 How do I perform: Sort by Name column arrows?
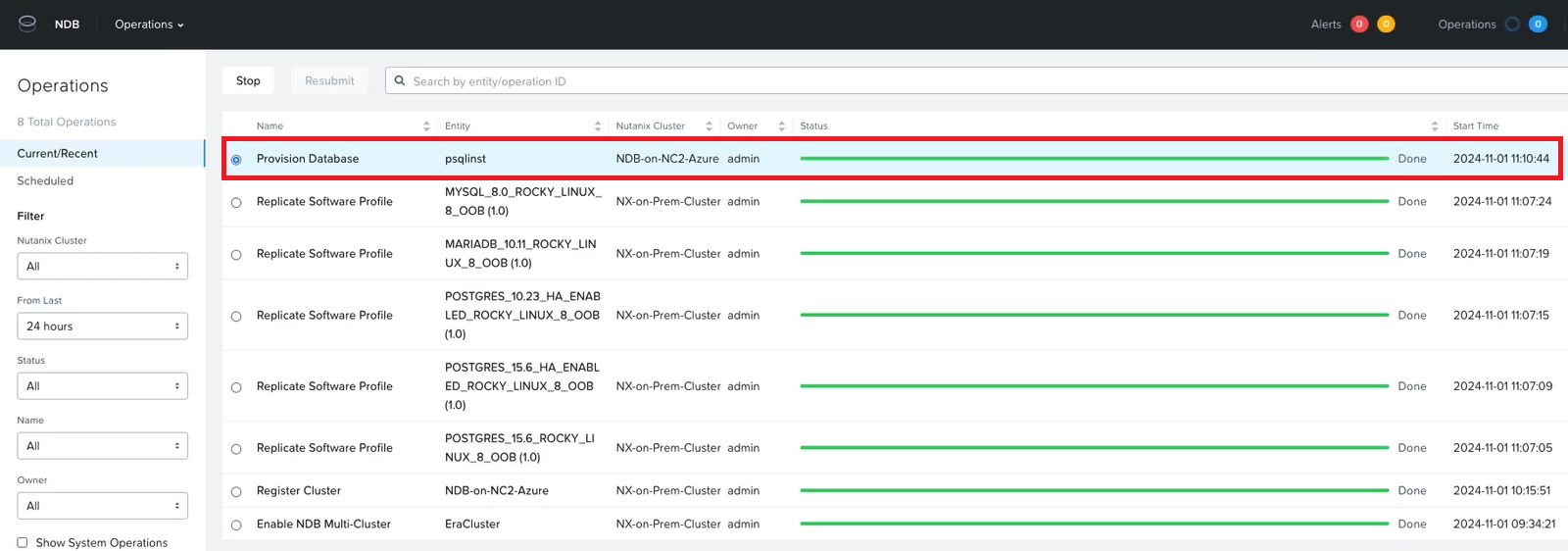(x=426, y=125)
